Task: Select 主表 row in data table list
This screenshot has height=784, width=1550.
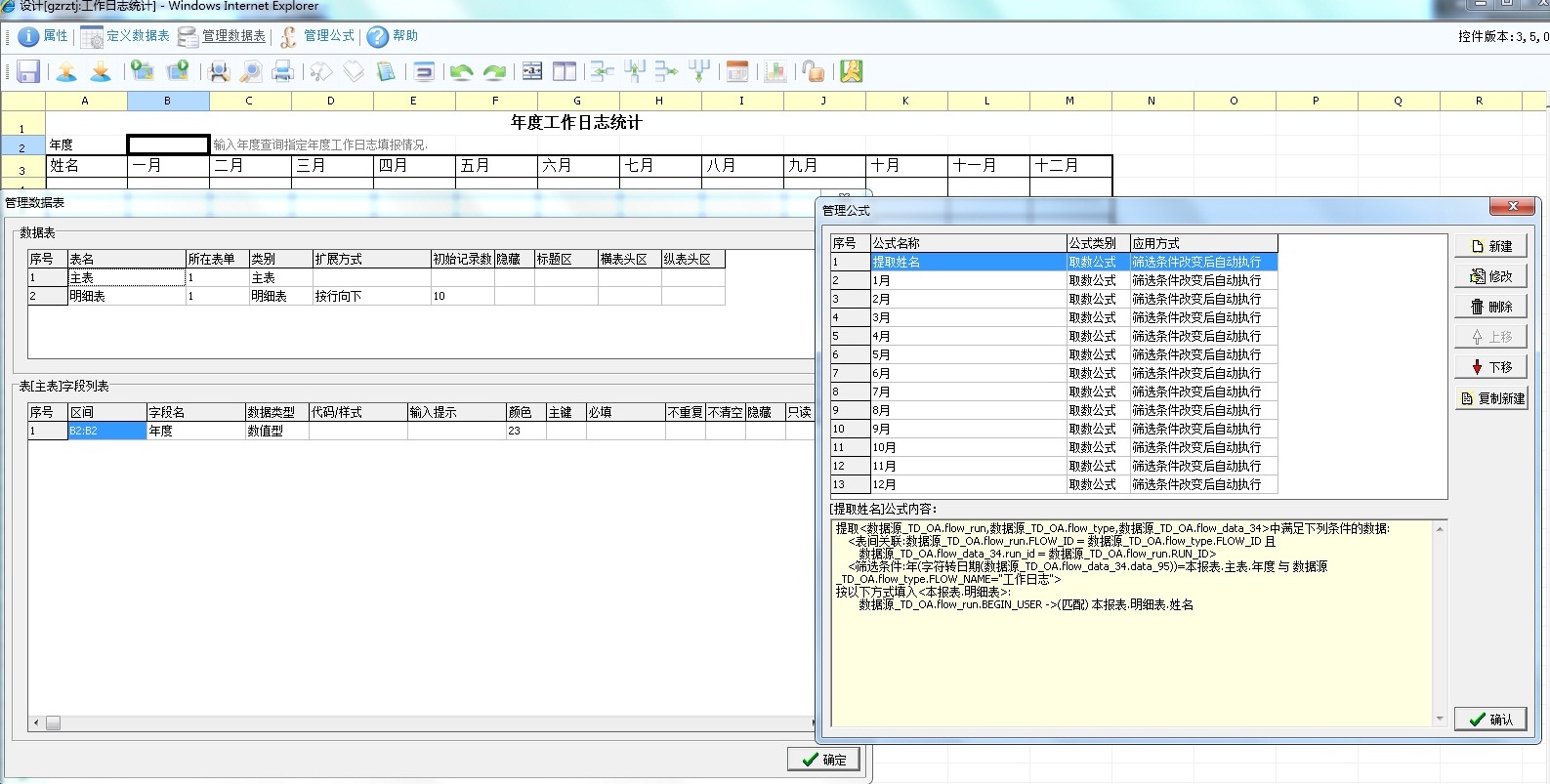Action: pyautogui.click(x=376, y=278)
